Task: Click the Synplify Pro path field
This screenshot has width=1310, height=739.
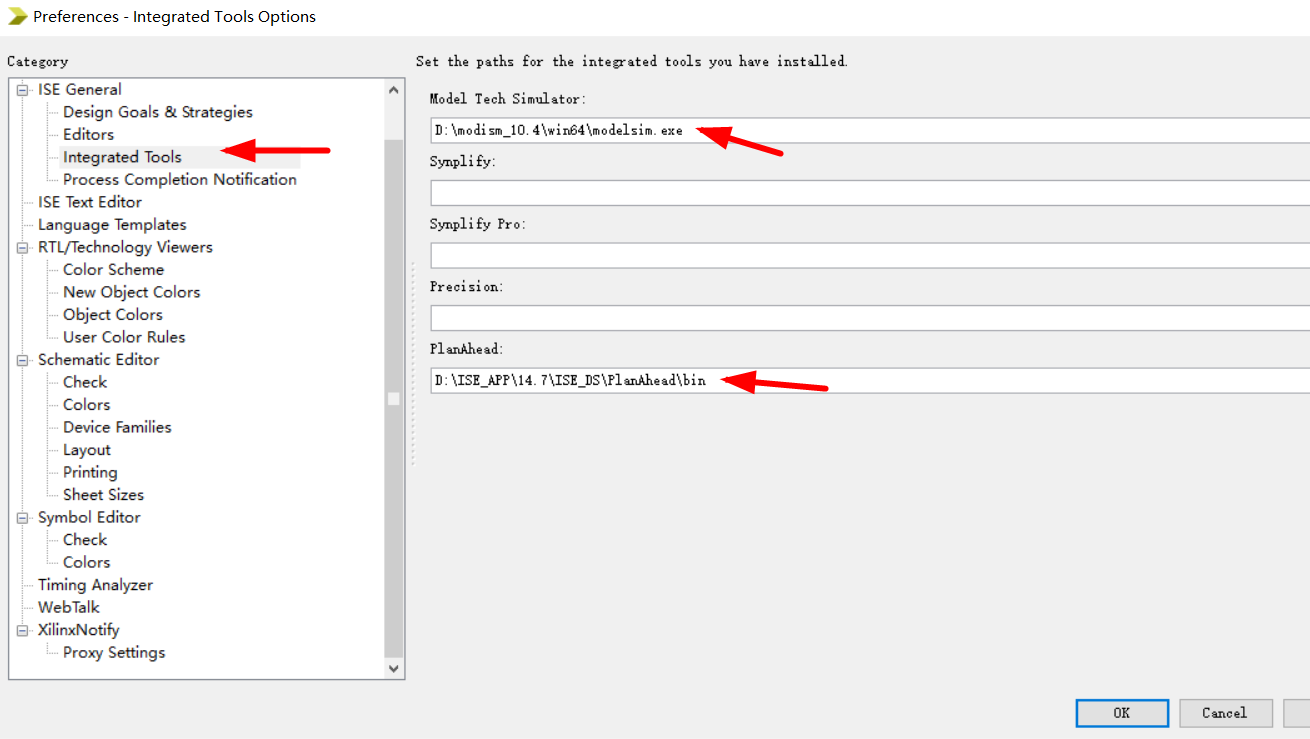Action: coord(870,256)
